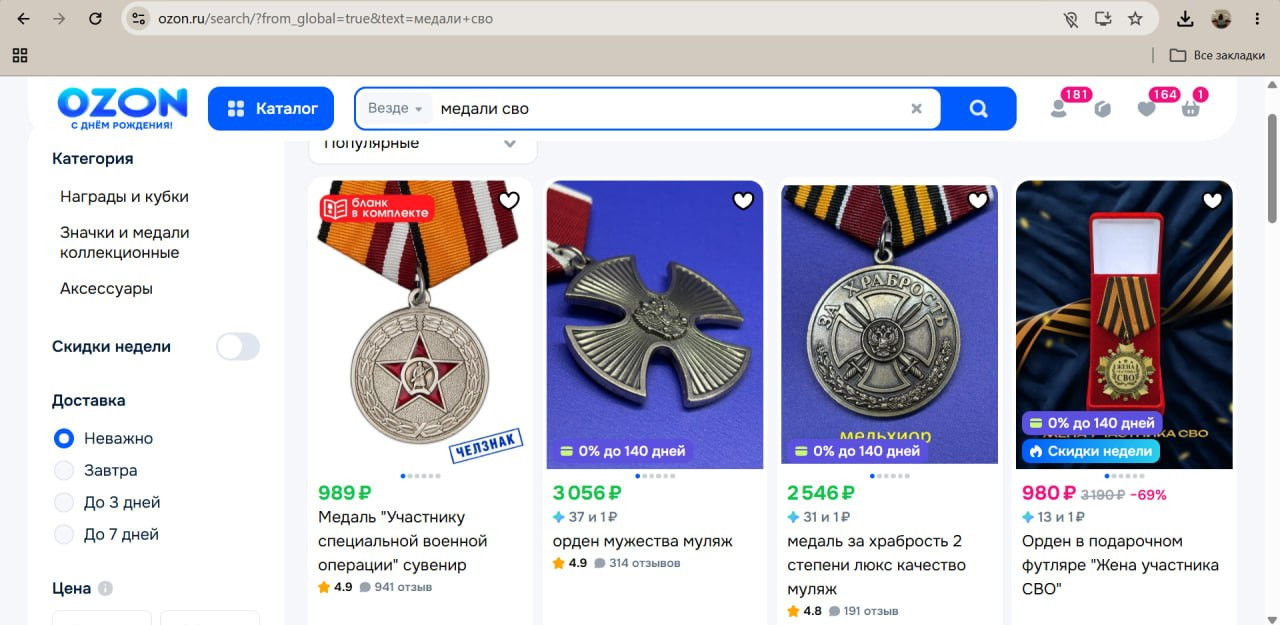Choose the До 7 дней delivery option
Screen dimensions: 1280x625
coord(64,534)
